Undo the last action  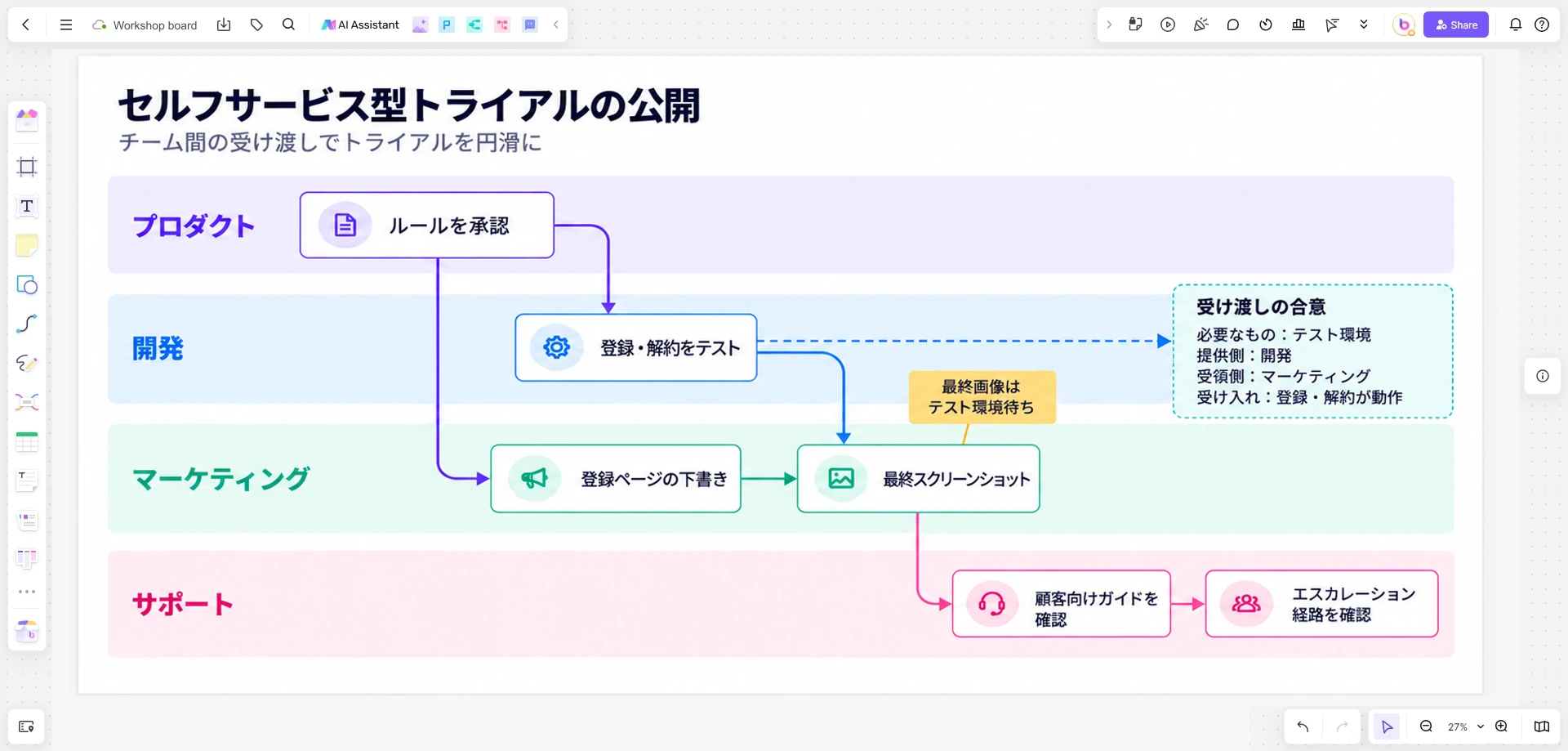pyautogui.click(x=1303, y=726)
